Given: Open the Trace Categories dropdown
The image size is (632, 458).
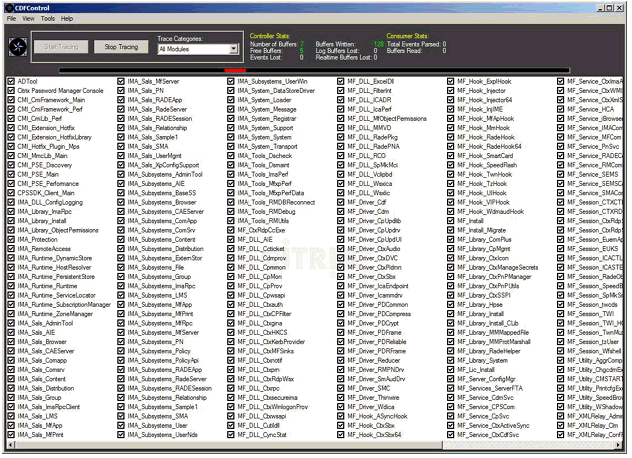Looking at the screenshot, I should (x=234, y=49).
